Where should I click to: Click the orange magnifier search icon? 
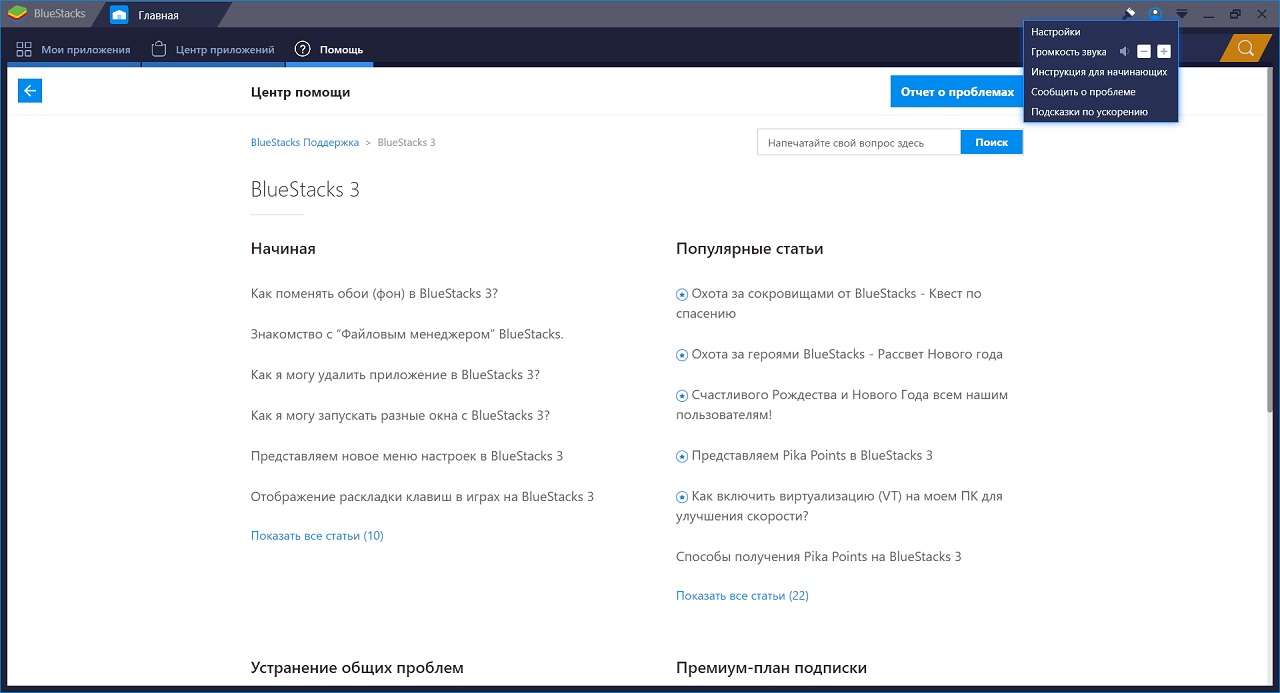[x=1245, y=49]
